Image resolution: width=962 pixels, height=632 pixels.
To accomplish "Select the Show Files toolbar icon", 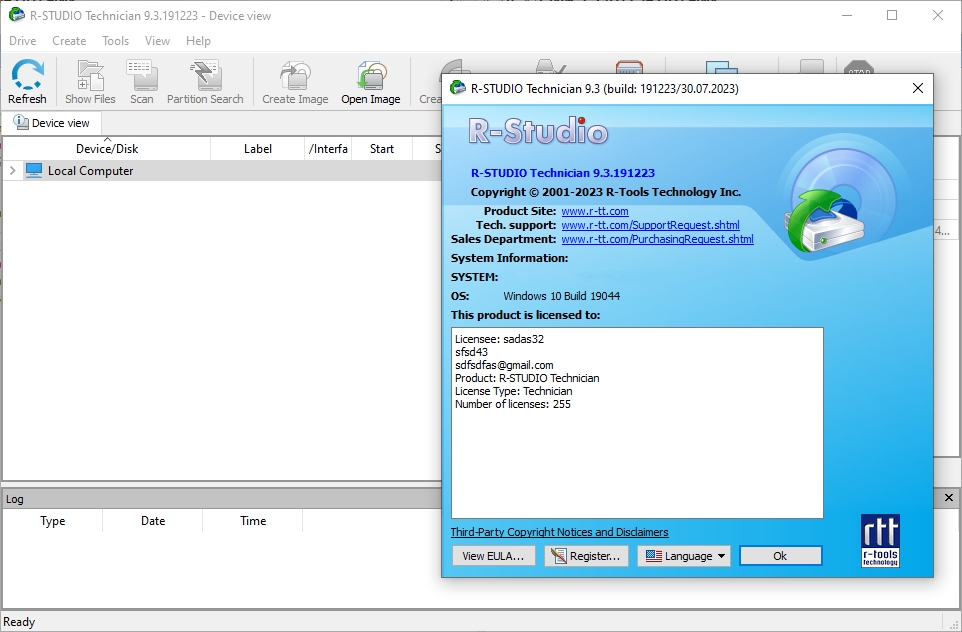I will click(x=90, y=82).
